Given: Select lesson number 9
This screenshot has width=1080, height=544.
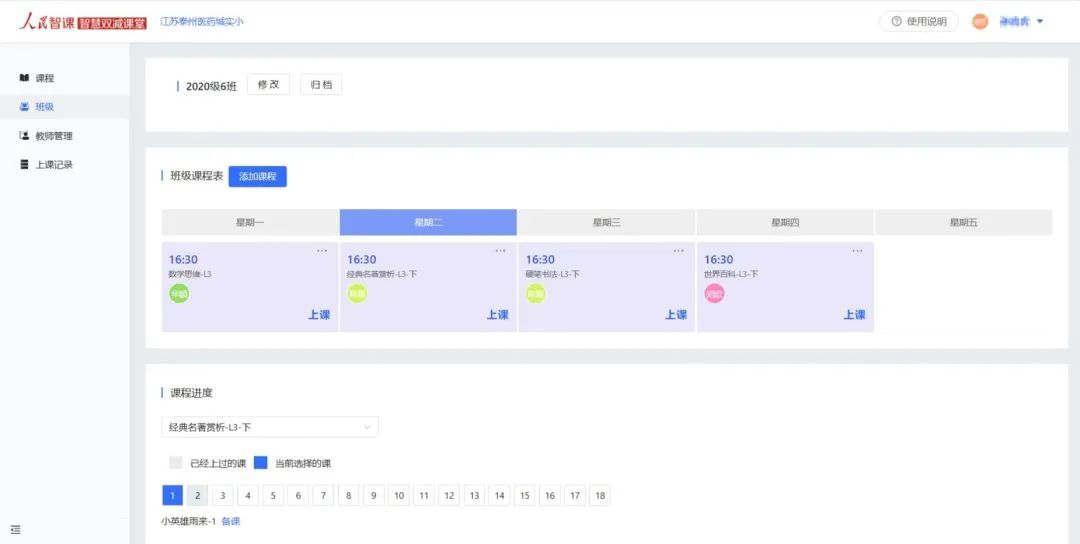Looking at the screenshot, I should coord(373,495).
